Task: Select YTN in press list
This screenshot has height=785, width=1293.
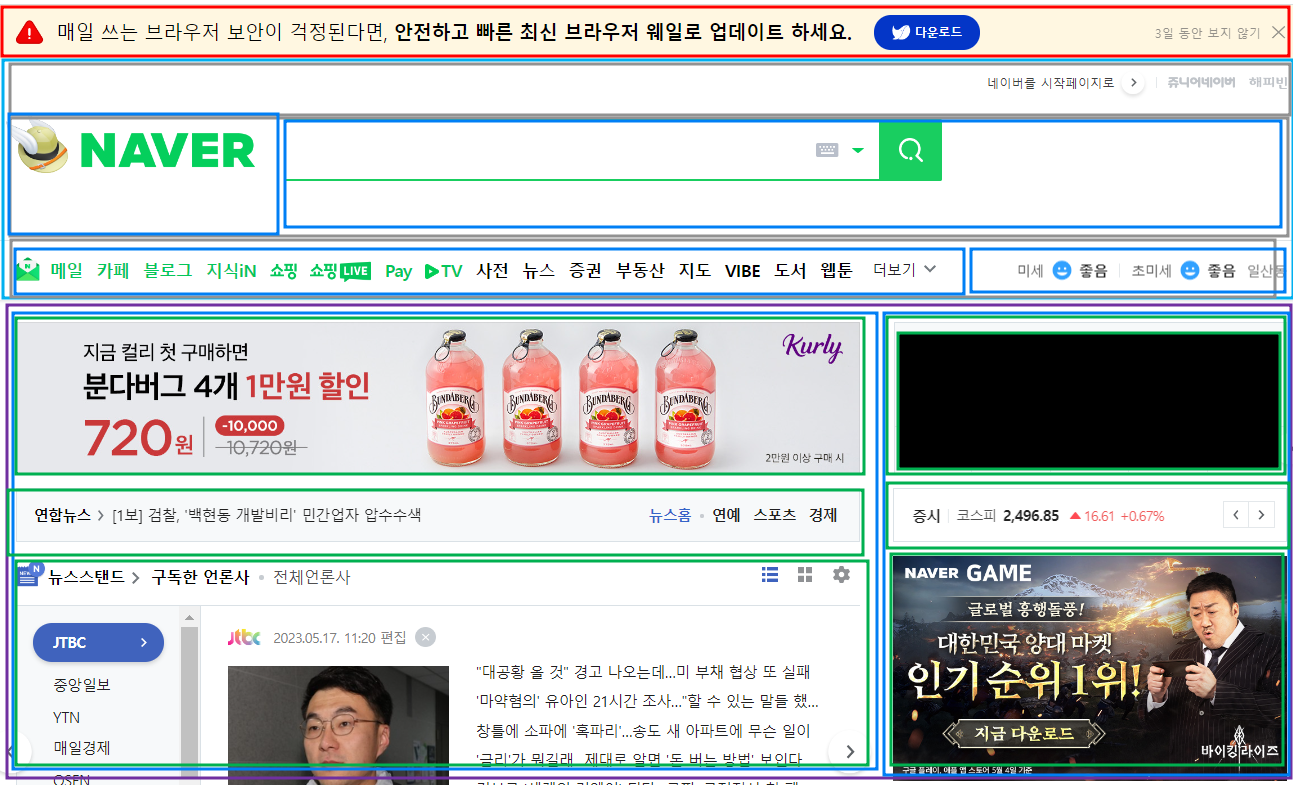Action: pyautogui.click(x=67, y=717)
